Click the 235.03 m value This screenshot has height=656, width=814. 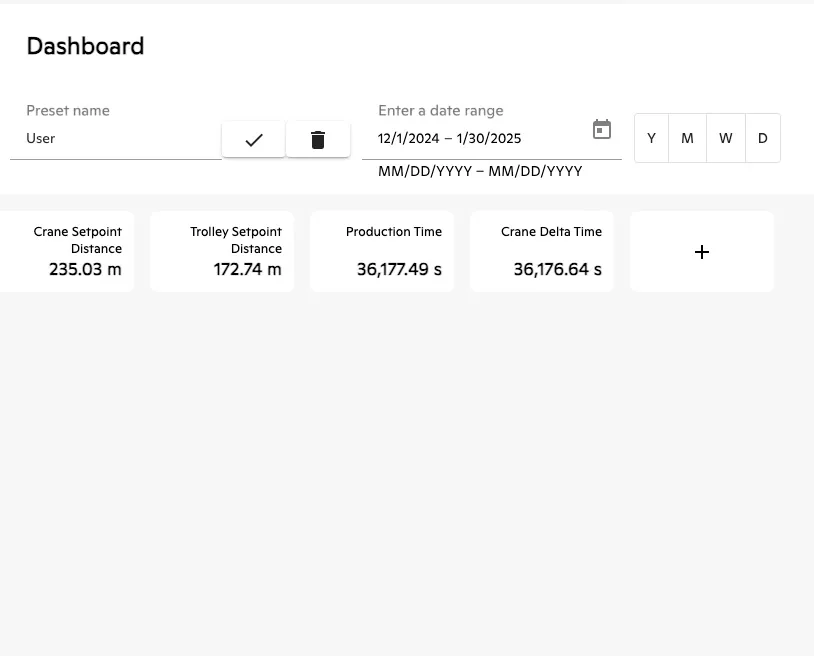85,269
